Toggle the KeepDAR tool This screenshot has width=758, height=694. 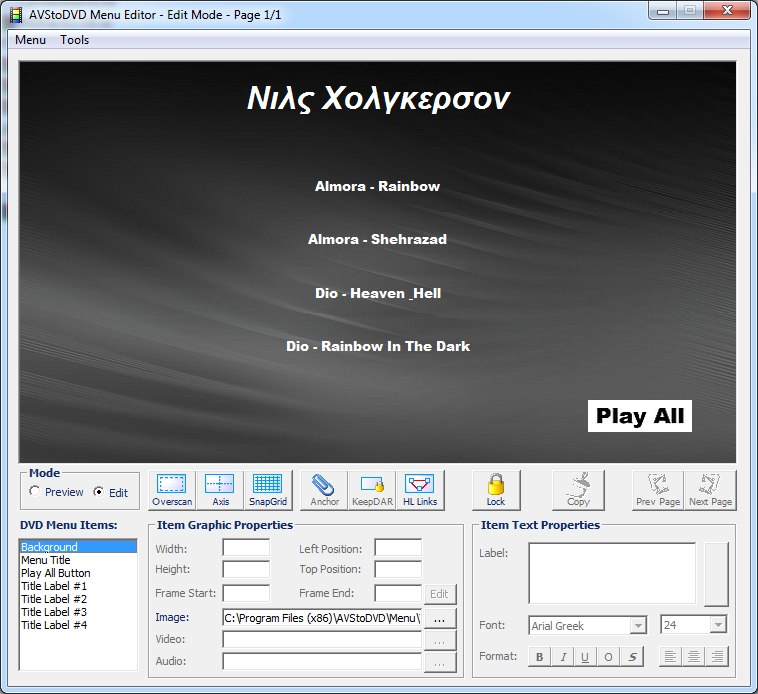(x=372, y=490)
